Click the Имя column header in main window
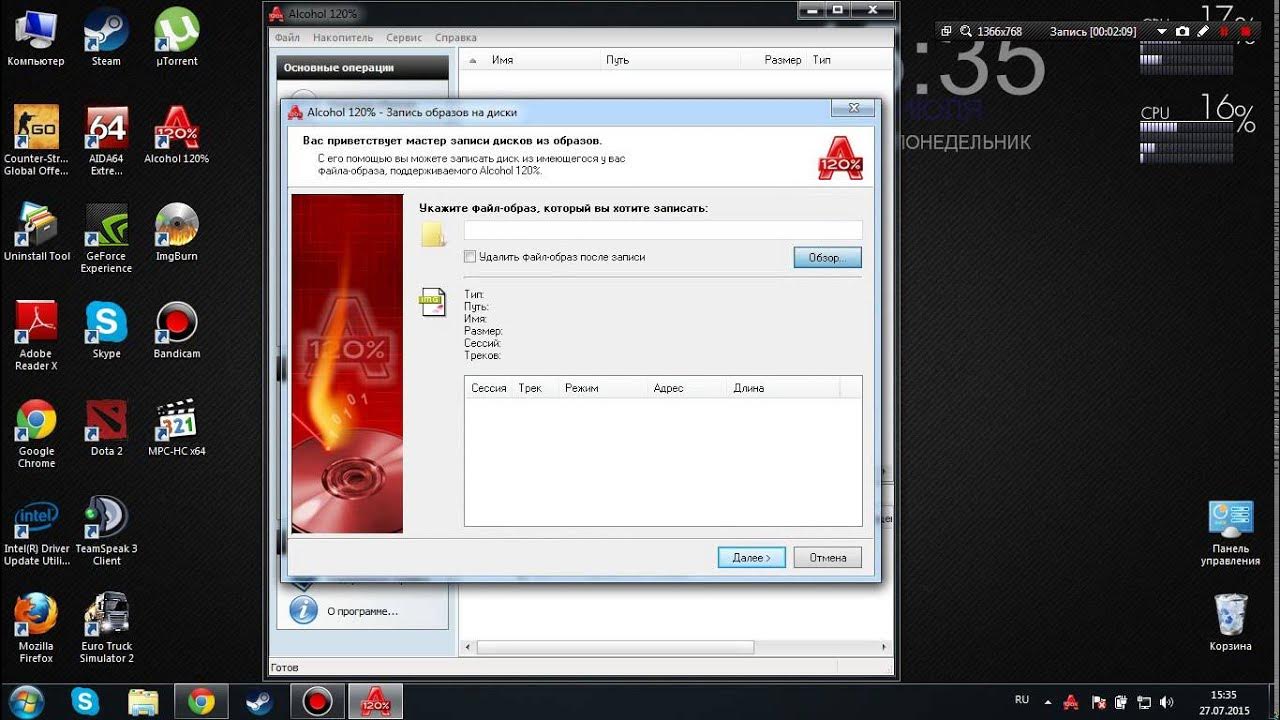The height and width of the screenshot is (720, 1280). tap(532, 60)
